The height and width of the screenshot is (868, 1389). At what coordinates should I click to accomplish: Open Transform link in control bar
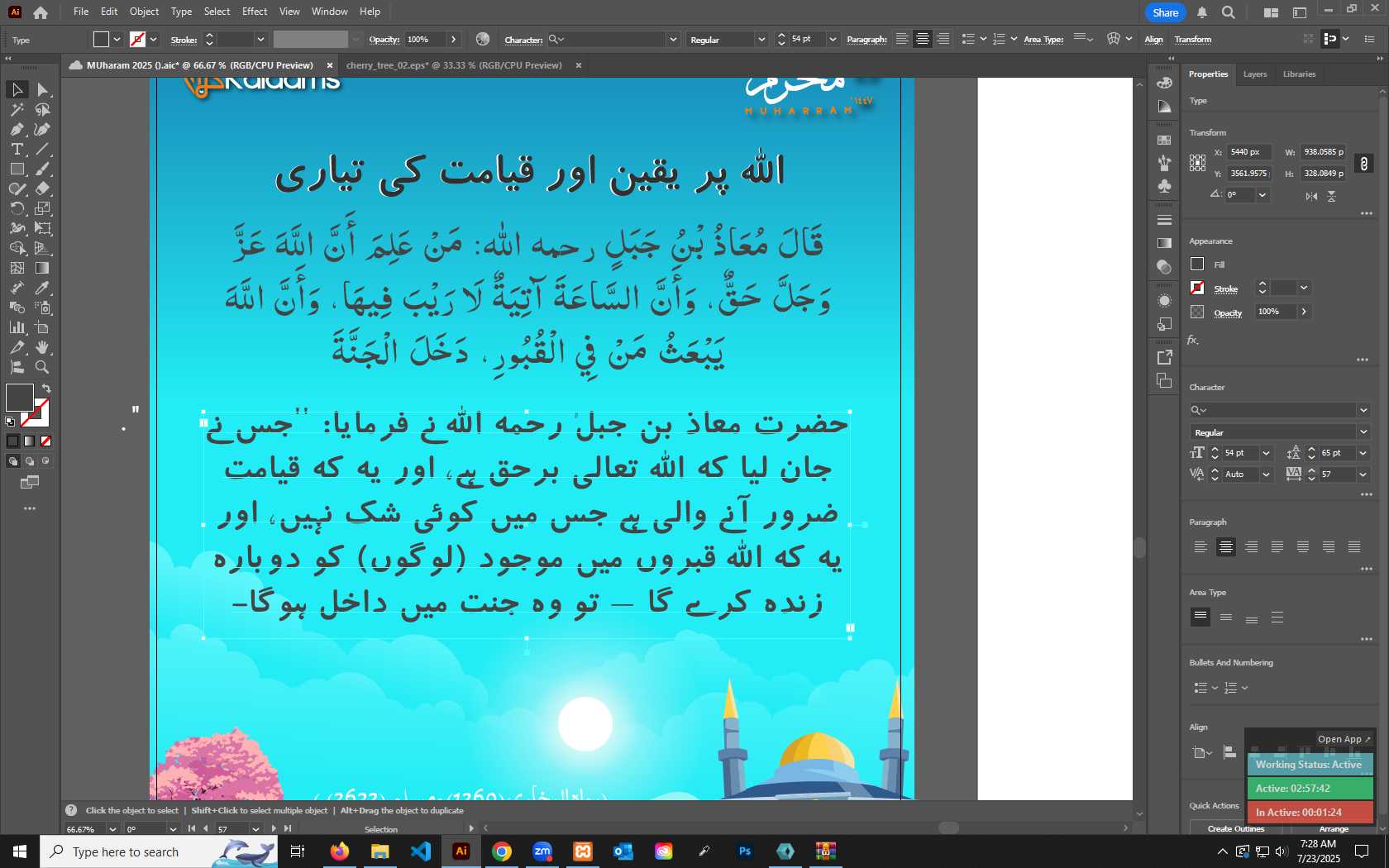point(1193,40)
